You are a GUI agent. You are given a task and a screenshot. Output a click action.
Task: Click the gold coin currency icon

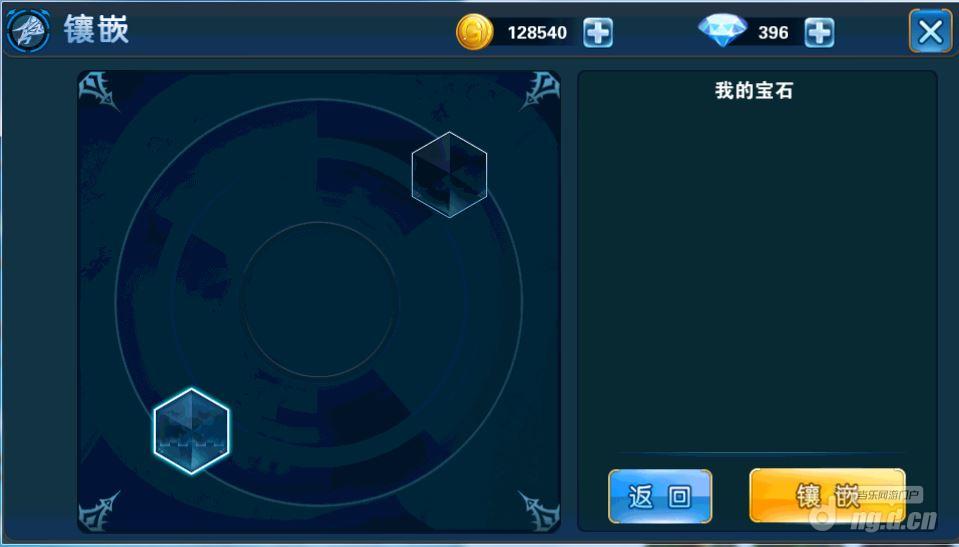coord(475,32)
